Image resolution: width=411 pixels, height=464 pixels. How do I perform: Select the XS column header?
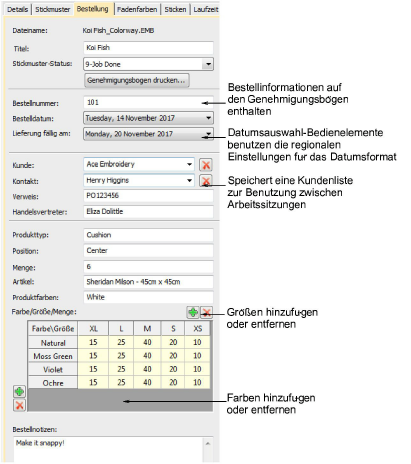(x=198, y=329)
